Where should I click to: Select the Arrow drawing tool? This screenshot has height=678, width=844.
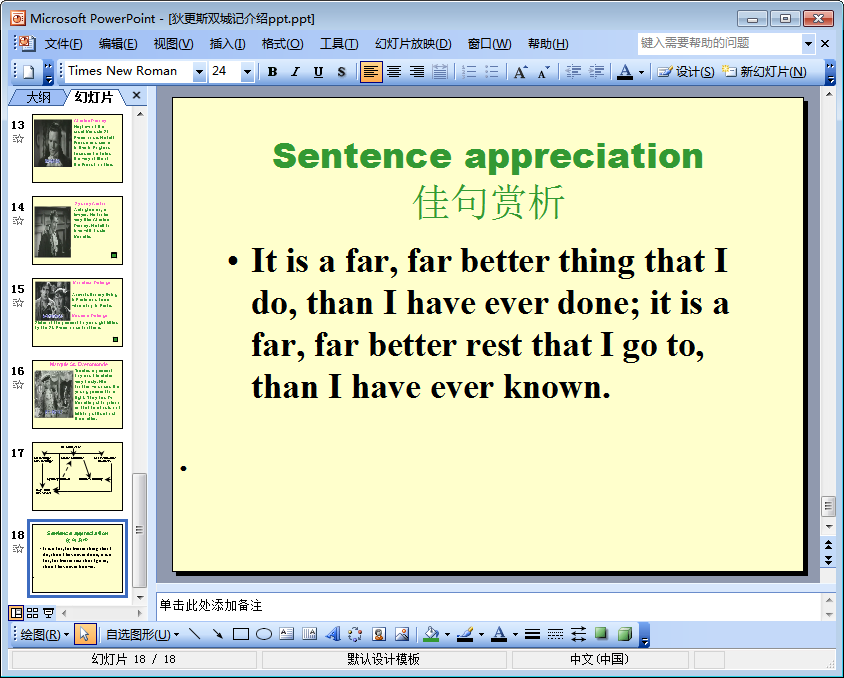point(217,634)
